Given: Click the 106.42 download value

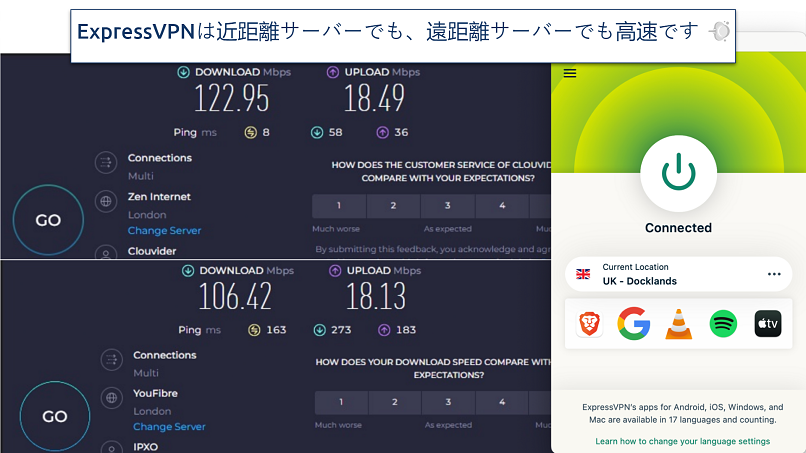Looking at the screenshot, I should point(235,297).
